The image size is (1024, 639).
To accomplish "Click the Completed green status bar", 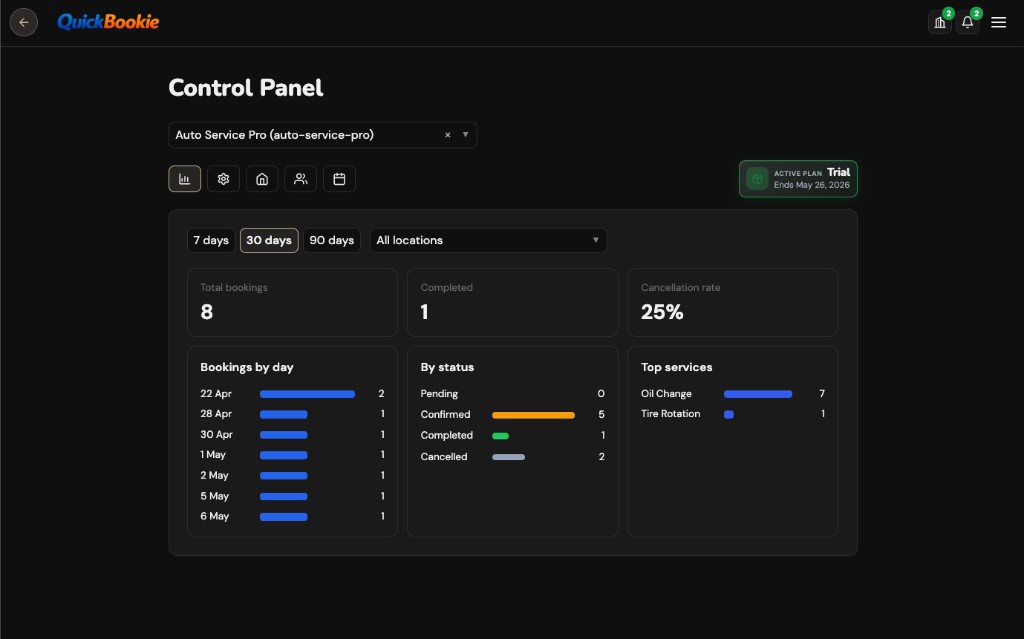I will coord(500,436).
